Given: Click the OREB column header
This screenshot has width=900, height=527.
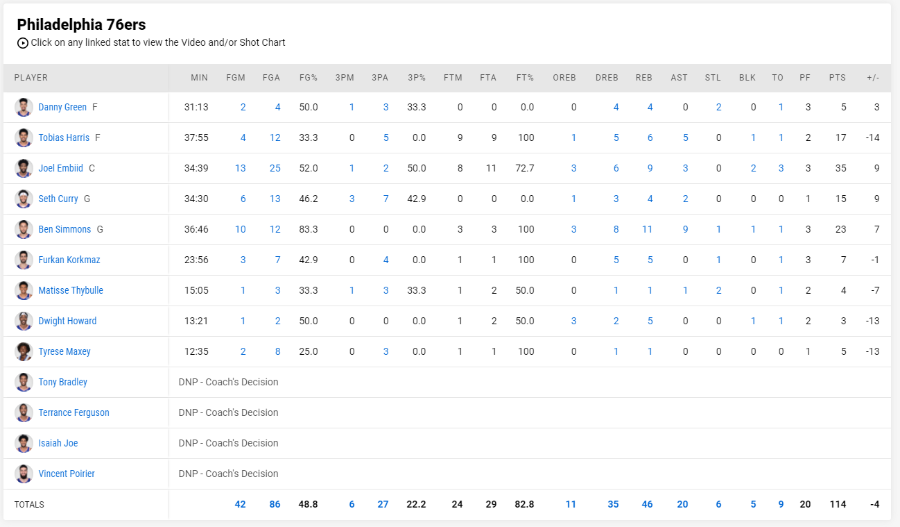Looking at the screenshot, I should [x=564, y=78].
